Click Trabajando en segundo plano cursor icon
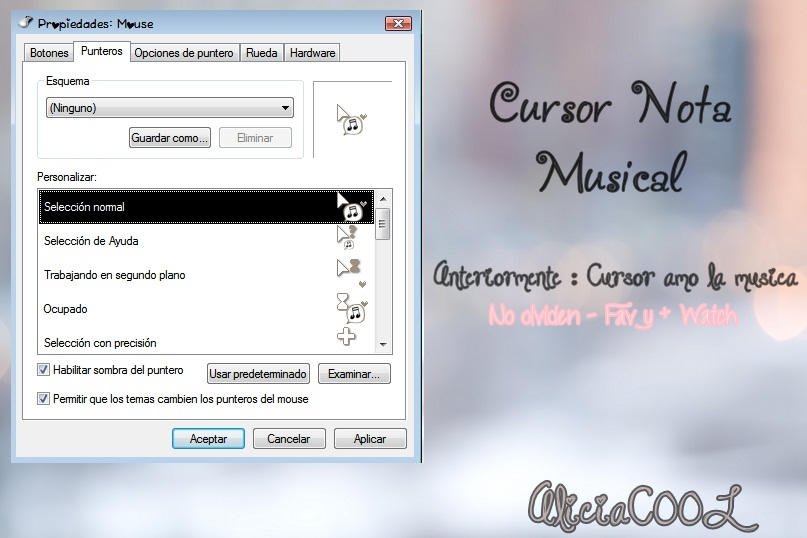 (x=351, y=273)
